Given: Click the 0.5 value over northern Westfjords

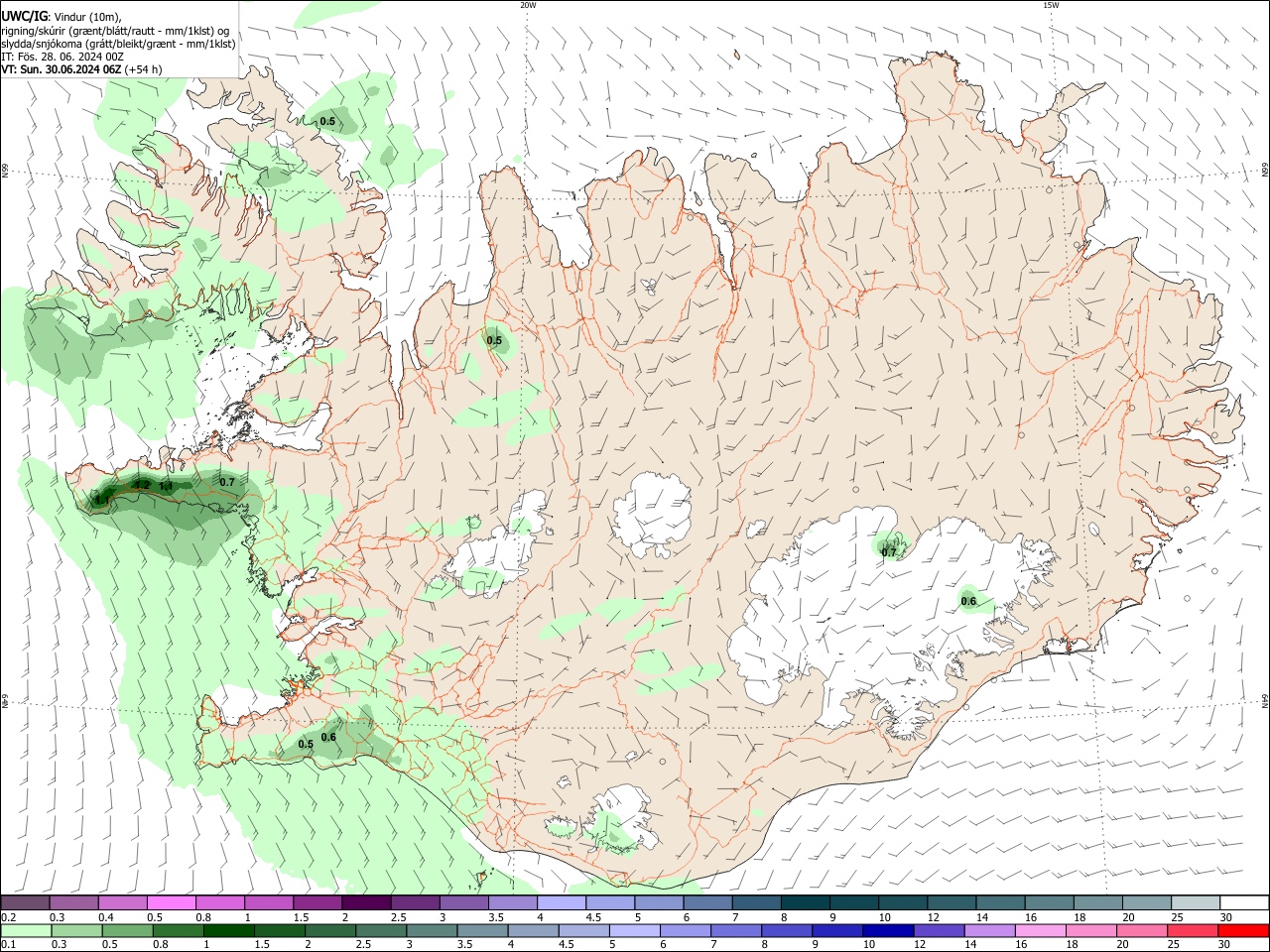Looking at the screenshot, I should tap(327, 122).
